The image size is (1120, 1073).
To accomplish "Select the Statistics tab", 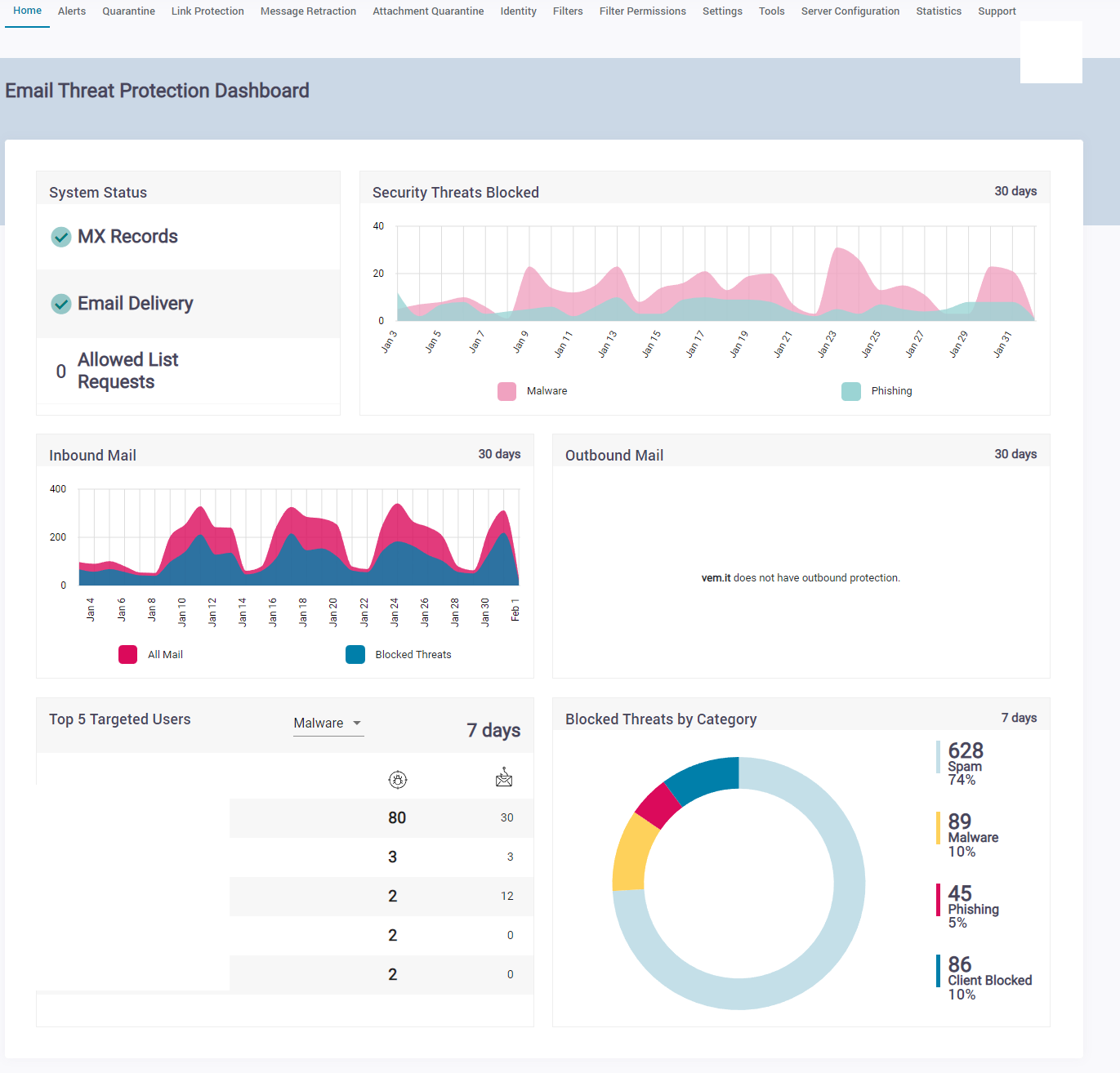I will click(938, 11).
